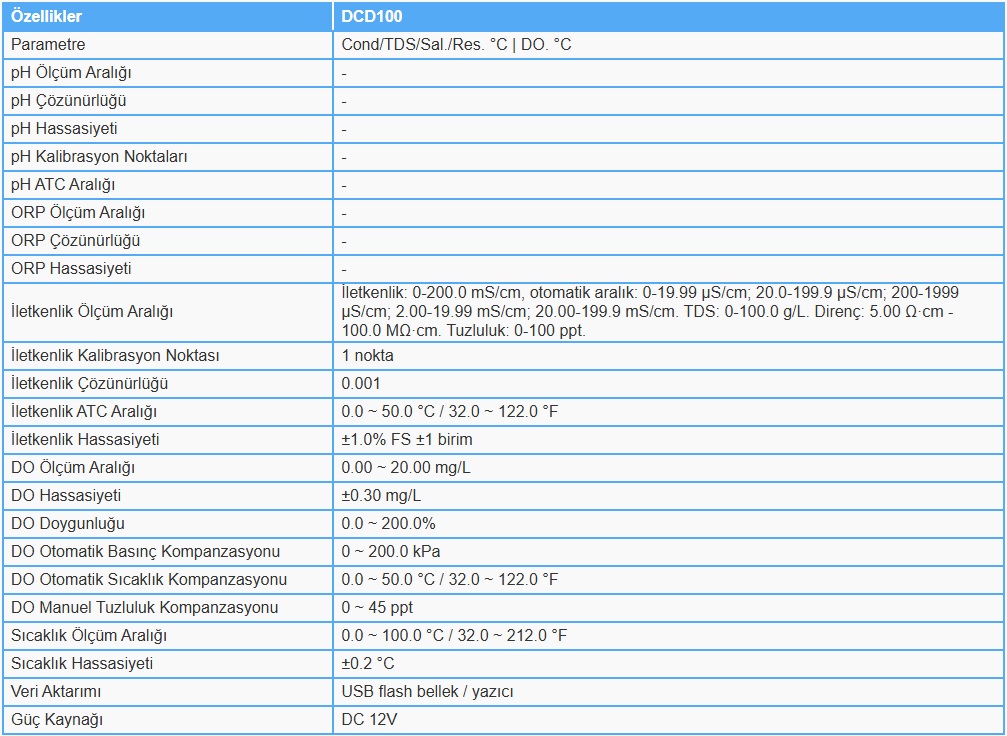Select the 'pH Ölçüm Aralığı' label

click(71, 73)
